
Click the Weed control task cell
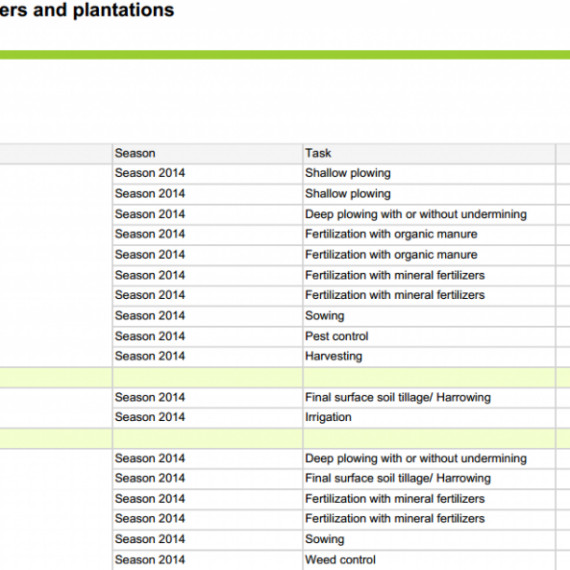pyautogui.click(x=429, y=560)
